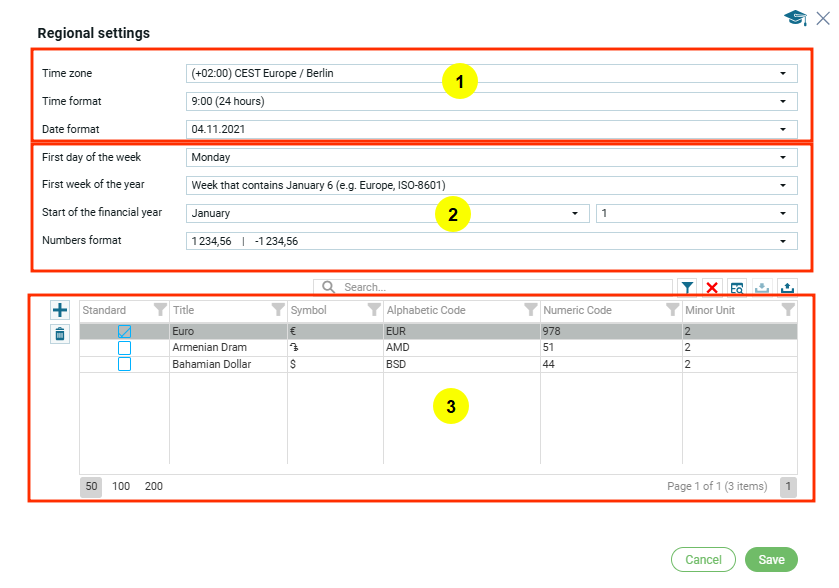Set page size to 100 items
The height and width of the screenshot is (588, 839).
tap(121, 487)
